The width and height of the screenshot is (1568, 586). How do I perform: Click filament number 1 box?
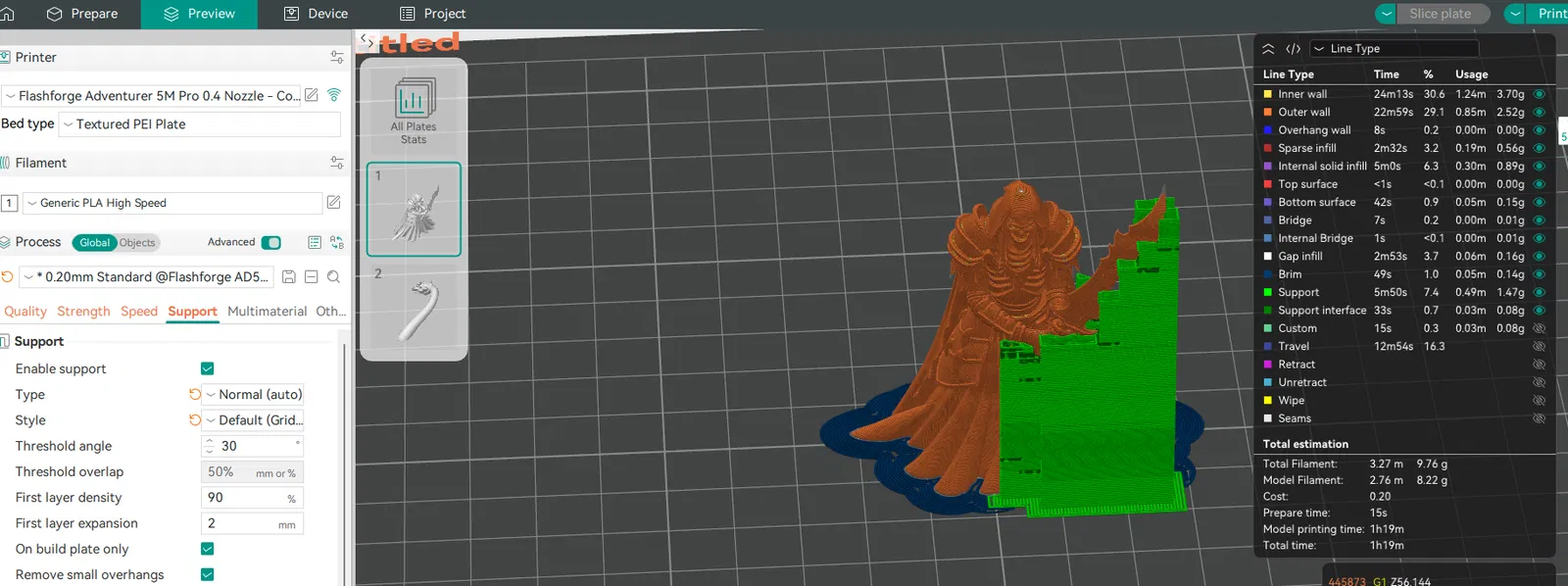point(10,203)
